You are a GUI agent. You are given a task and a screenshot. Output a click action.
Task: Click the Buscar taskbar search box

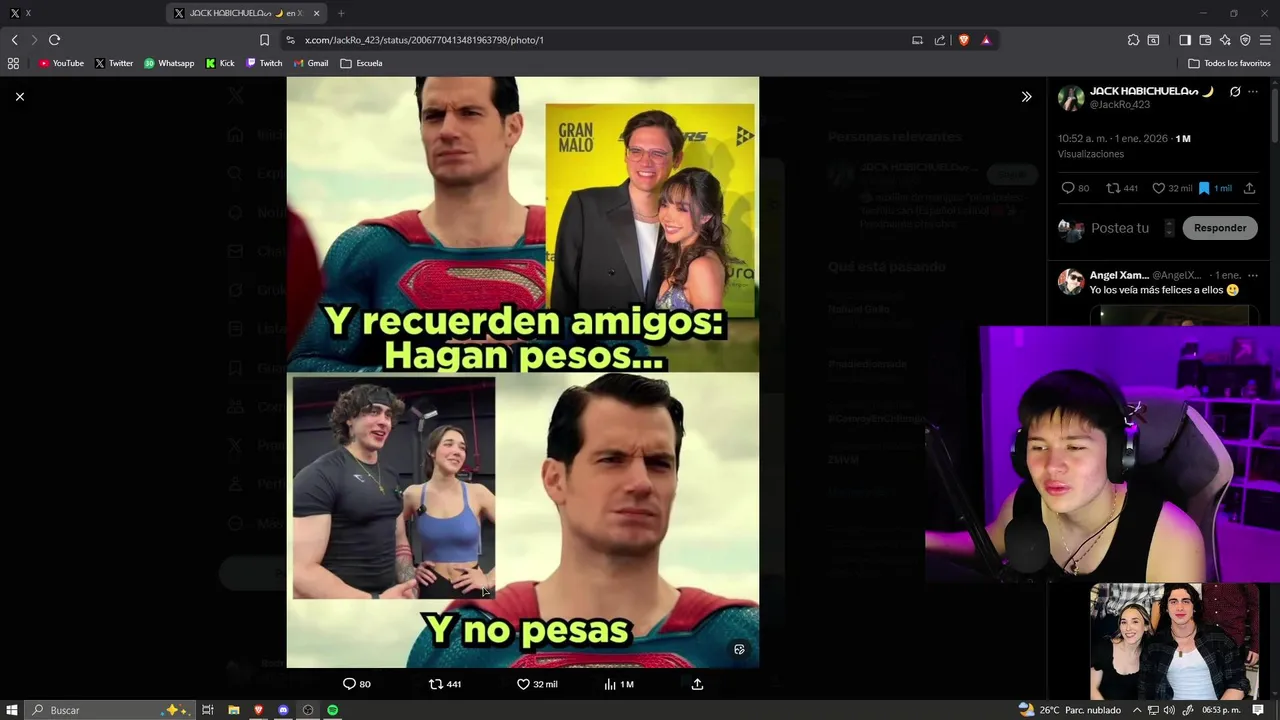[108, 710]
